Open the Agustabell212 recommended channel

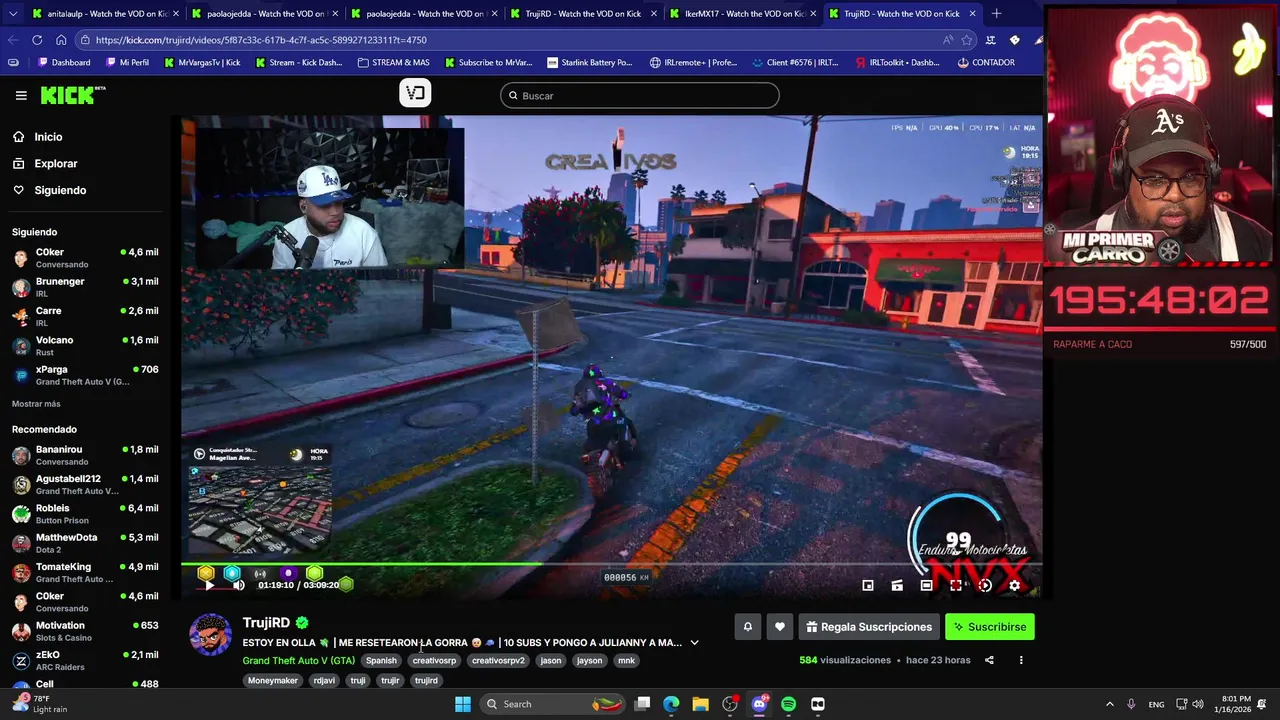(x=85, y=484)
